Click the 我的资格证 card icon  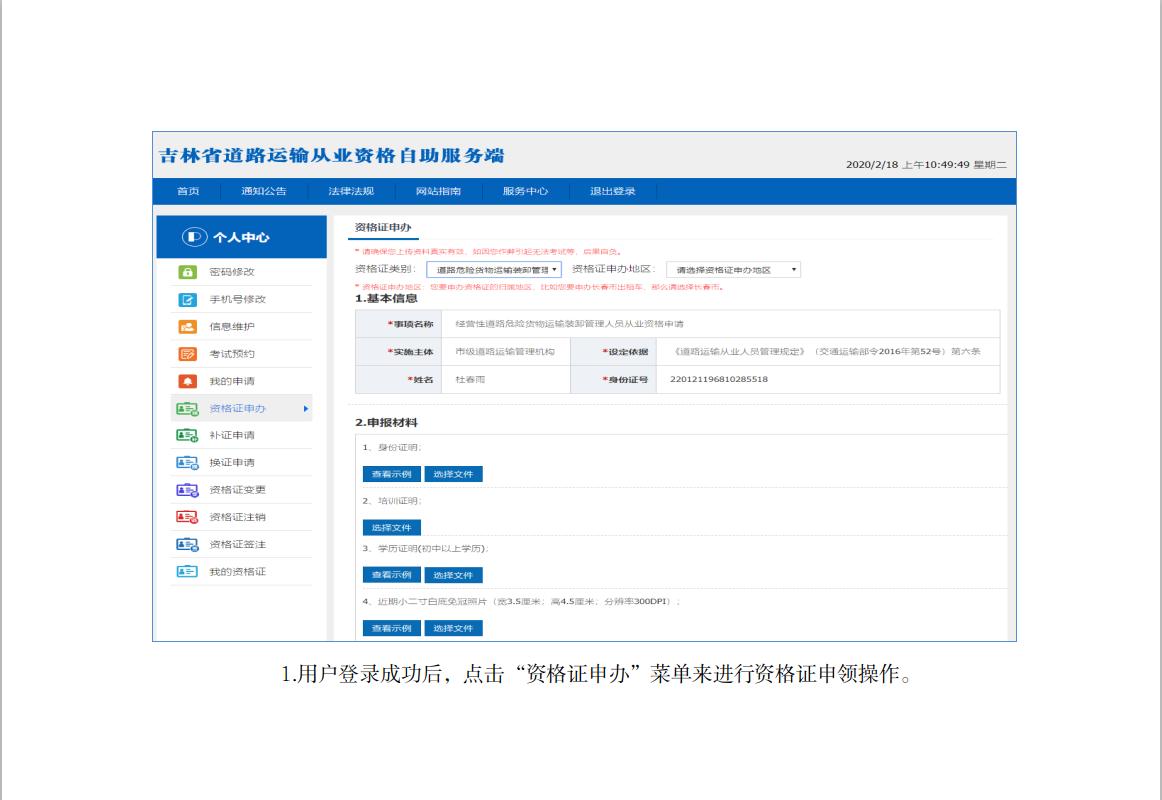pyautogui.click(x=187, y=571)
